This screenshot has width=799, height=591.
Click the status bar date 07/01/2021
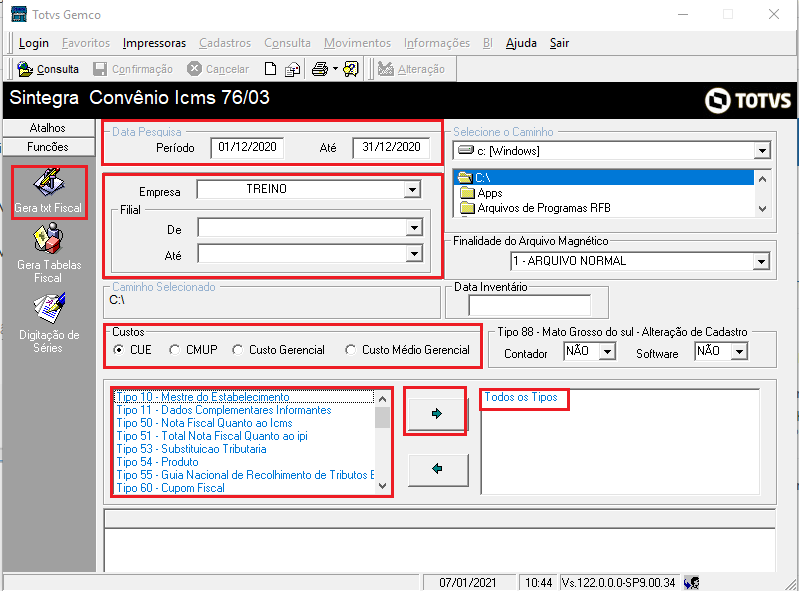pos(468,582)
